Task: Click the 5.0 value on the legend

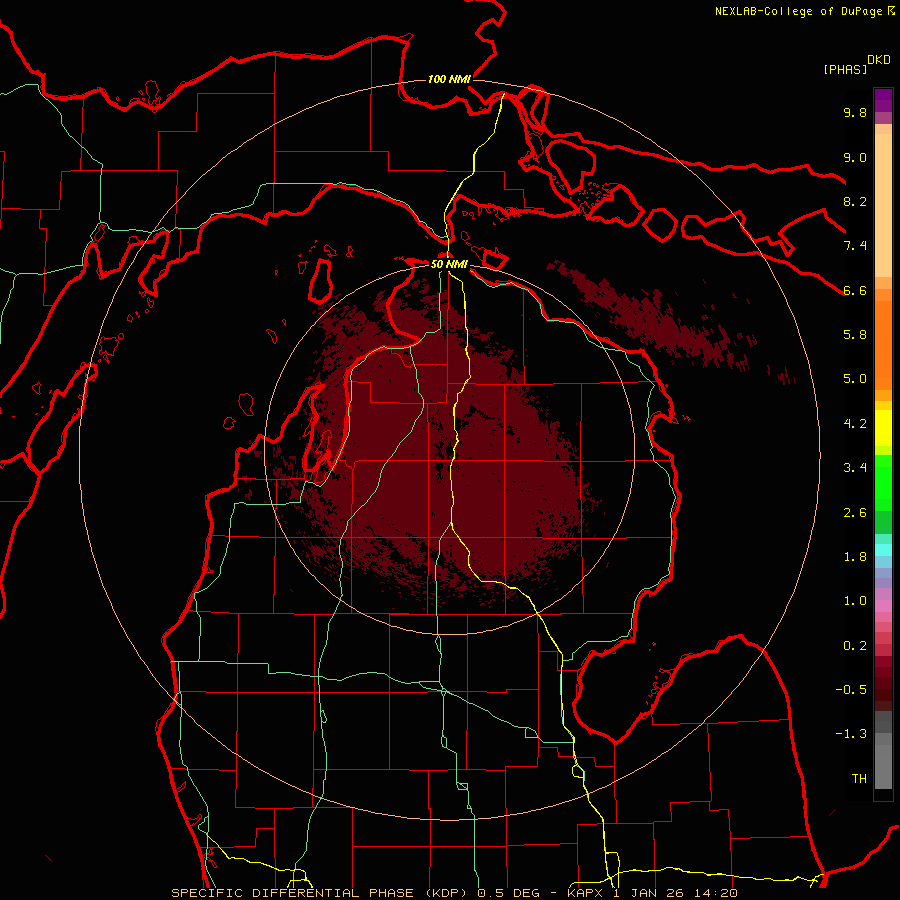Action: (x=855, y=379)
